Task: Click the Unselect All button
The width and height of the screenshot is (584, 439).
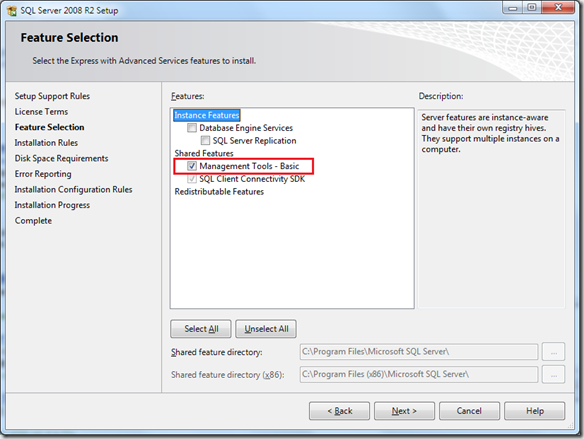Action: click(x=266, y=329)
